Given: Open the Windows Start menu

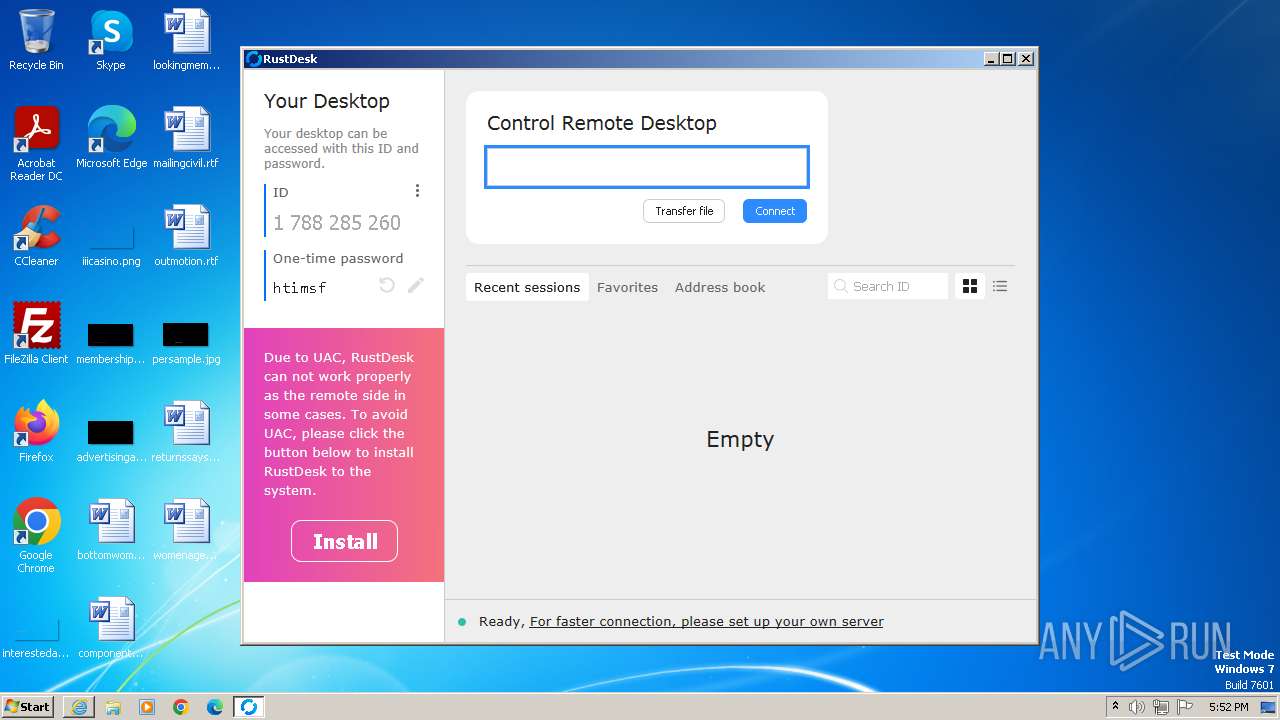Looking at the screenshot, I should 28,706.
